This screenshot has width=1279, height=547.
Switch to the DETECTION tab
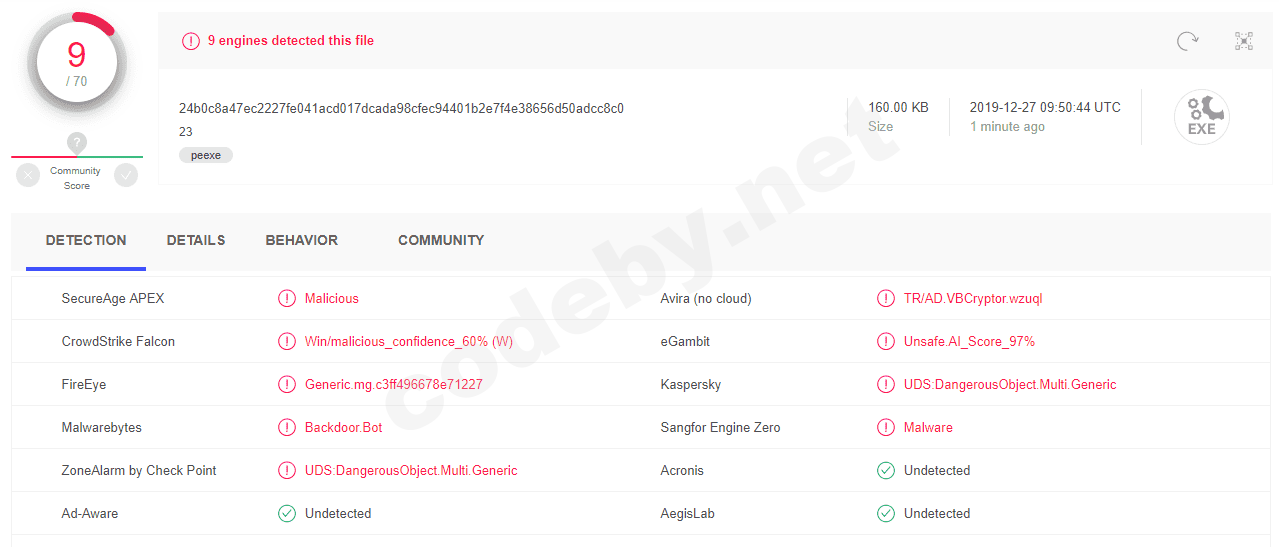click(x=86, y=240)
